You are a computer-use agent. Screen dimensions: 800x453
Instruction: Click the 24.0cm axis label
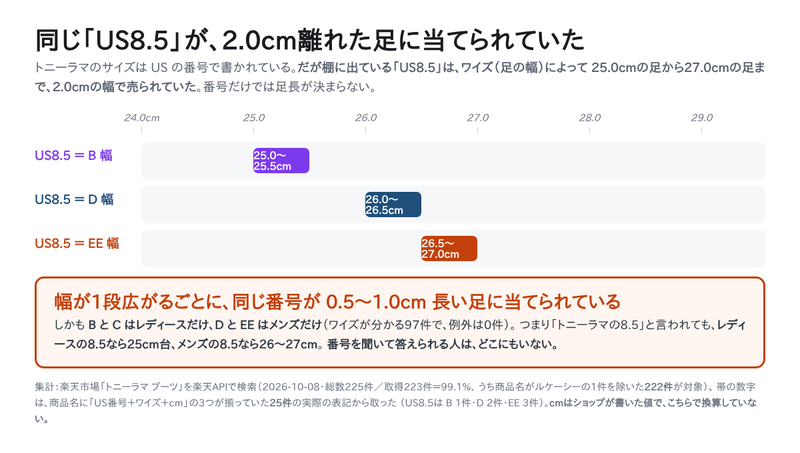coord(141,118)
